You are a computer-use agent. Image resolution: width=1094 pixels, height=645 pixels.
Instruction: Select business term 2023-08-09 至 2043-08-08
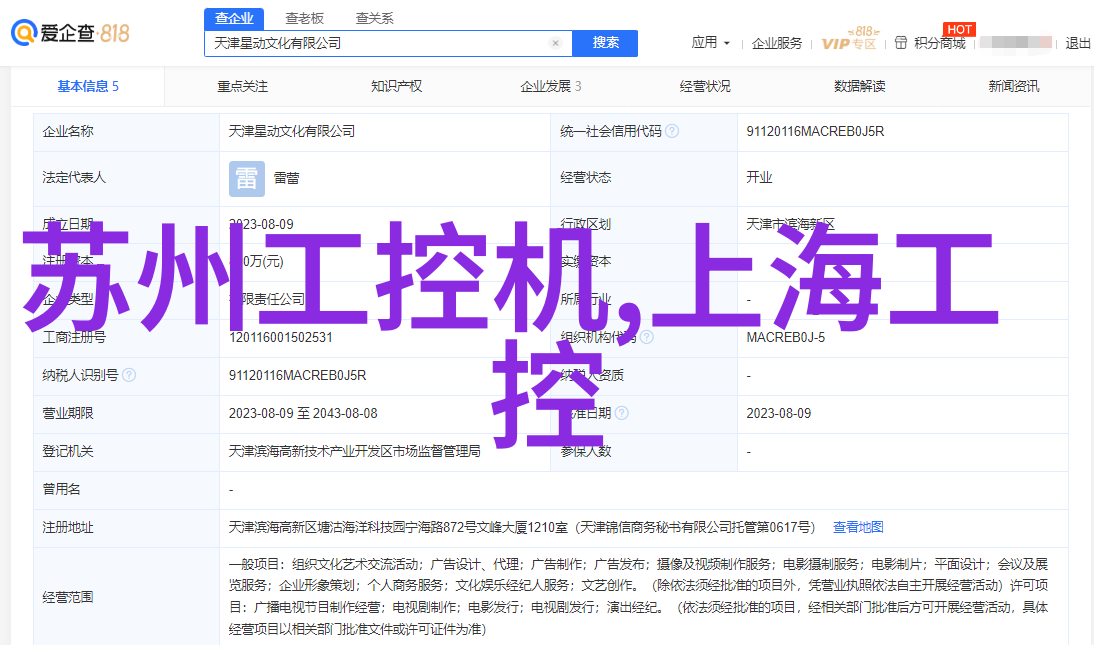(303, 413)
